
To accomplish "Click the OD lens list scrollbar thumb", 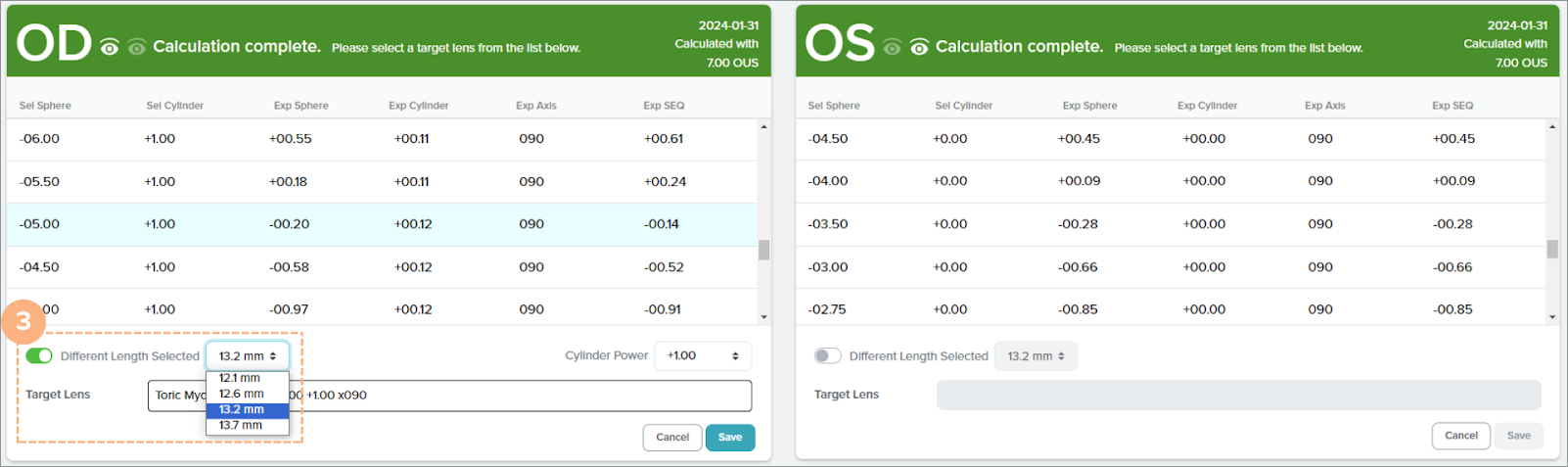I will (x=763, y=251).
